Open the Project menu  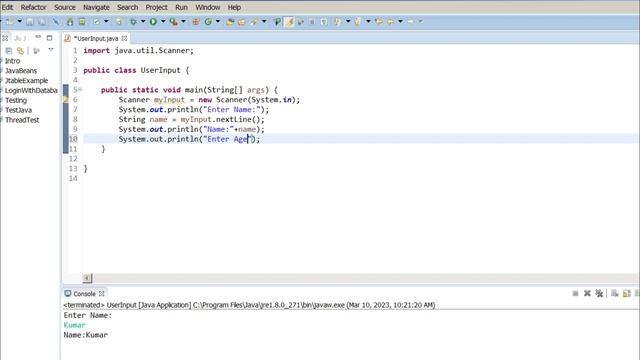tap(156, 7)
